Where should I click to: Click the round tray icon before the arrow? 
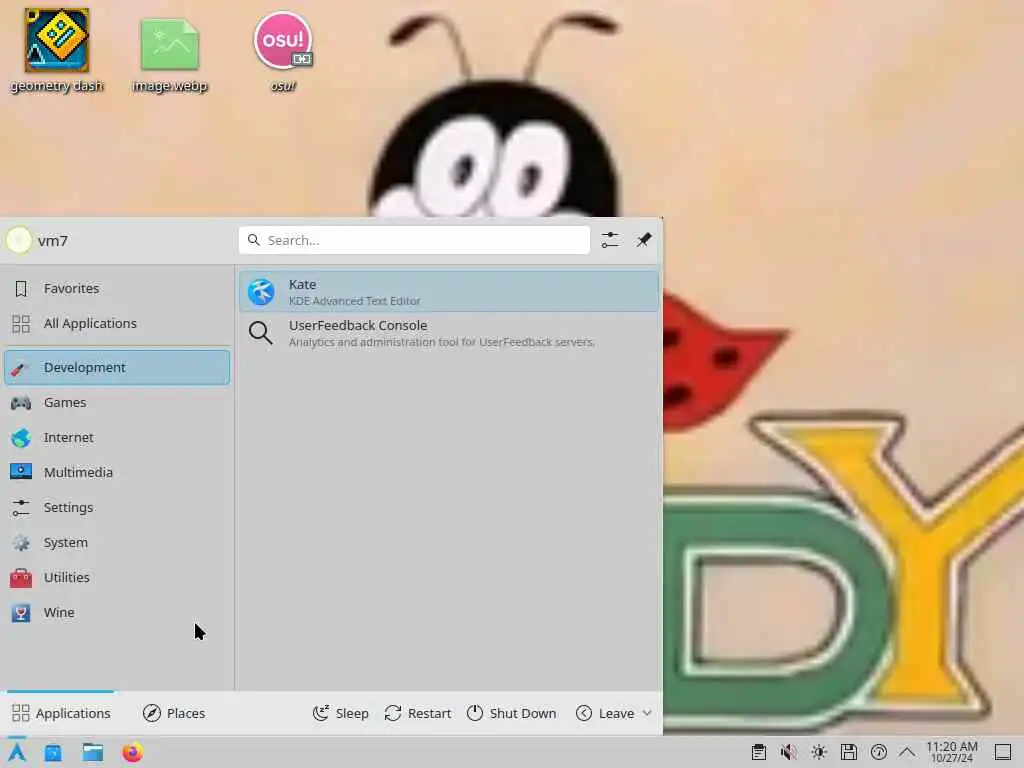pos(879,752)
